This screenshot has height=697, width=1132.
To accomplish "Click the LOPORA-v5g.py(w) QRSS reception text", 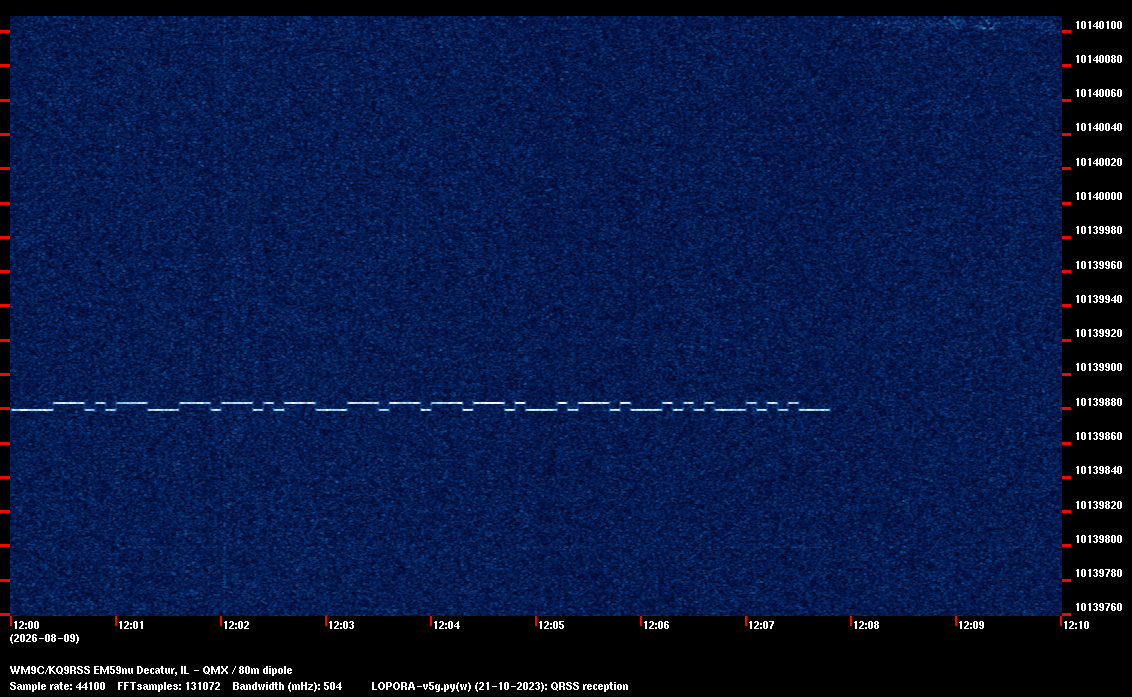I will tap(500, 686).
